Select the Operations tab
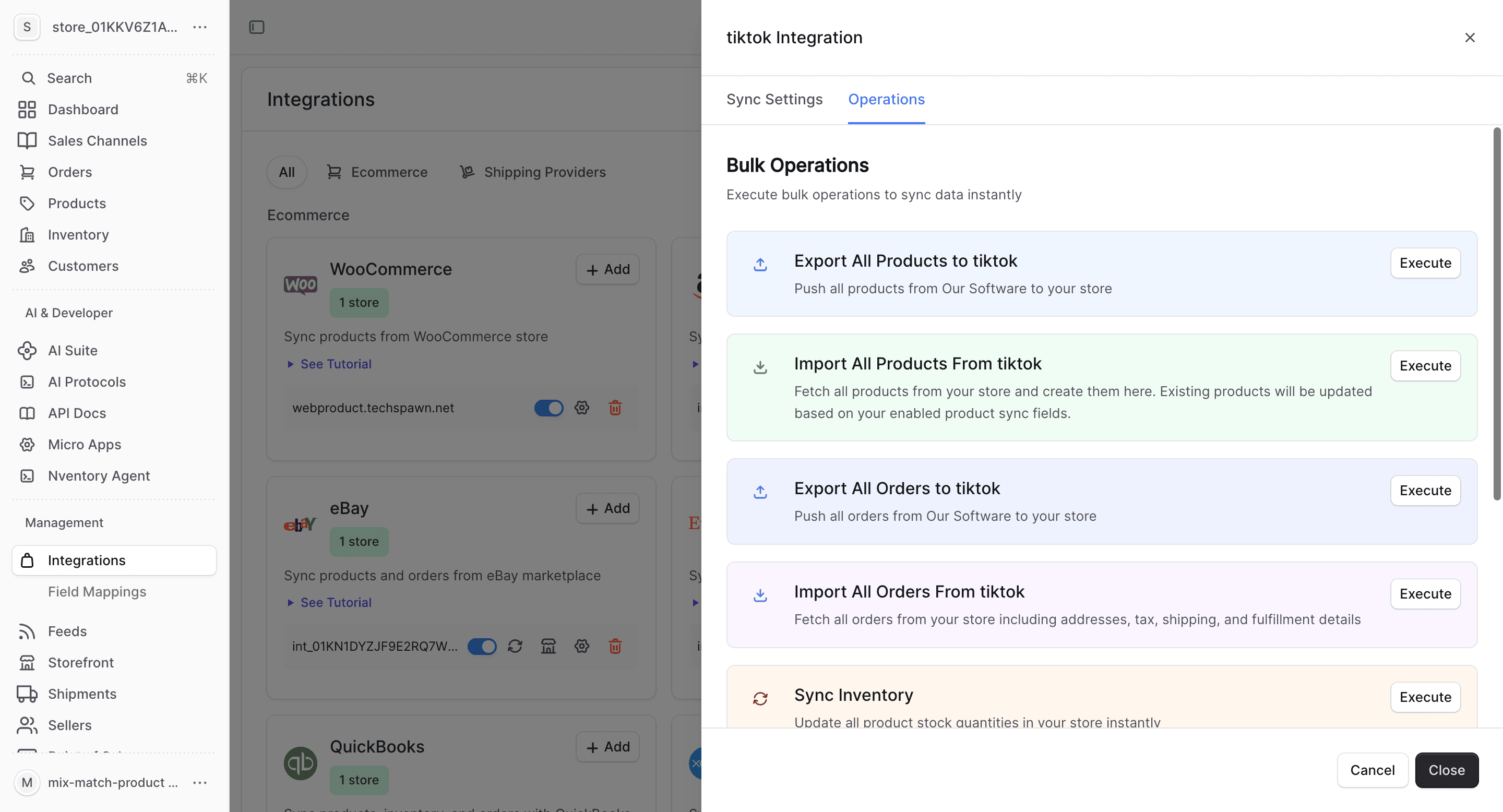1503x812 pixels. (x=886, y=100)
